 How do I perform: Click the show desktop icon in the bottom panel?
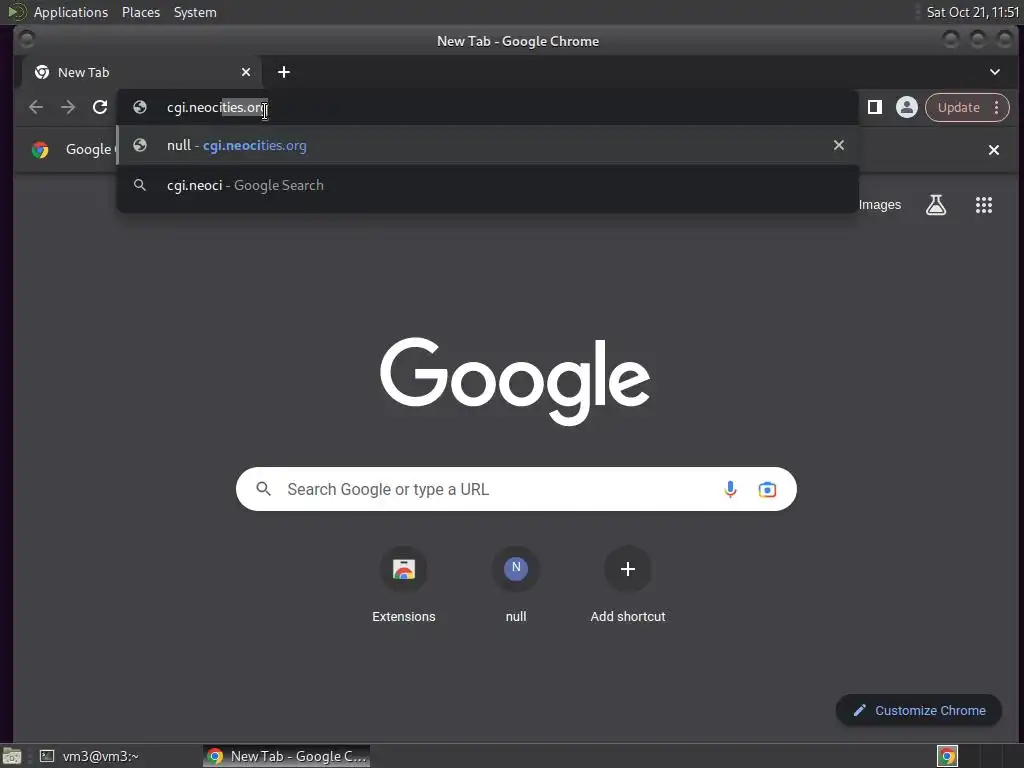[x=12, y=756]
